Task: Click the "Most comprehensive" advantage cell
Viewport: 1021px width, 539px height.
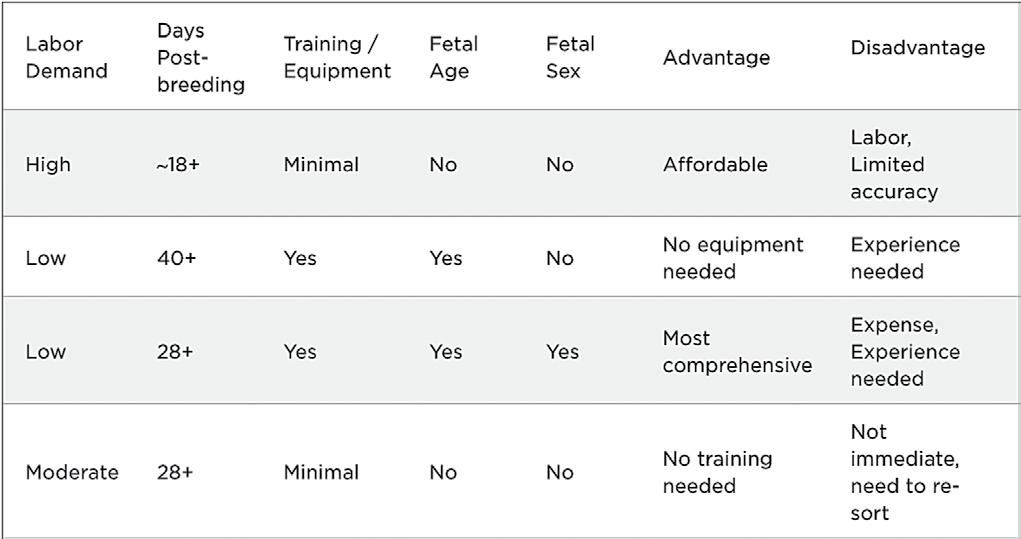Action: click(736, 352)
